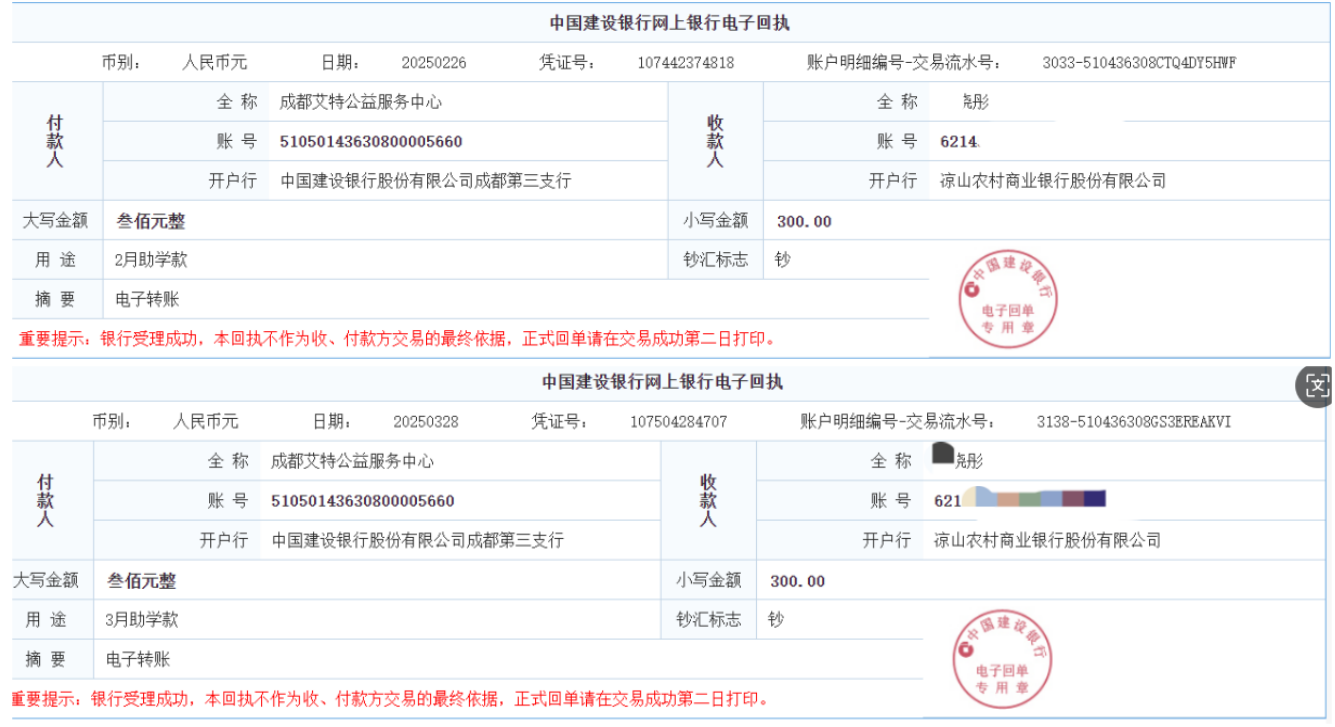This screenshot has height=727, width=1335.
Task: Click red 重要提示 notice under 2月助学款 receipt
Action: 398,339
